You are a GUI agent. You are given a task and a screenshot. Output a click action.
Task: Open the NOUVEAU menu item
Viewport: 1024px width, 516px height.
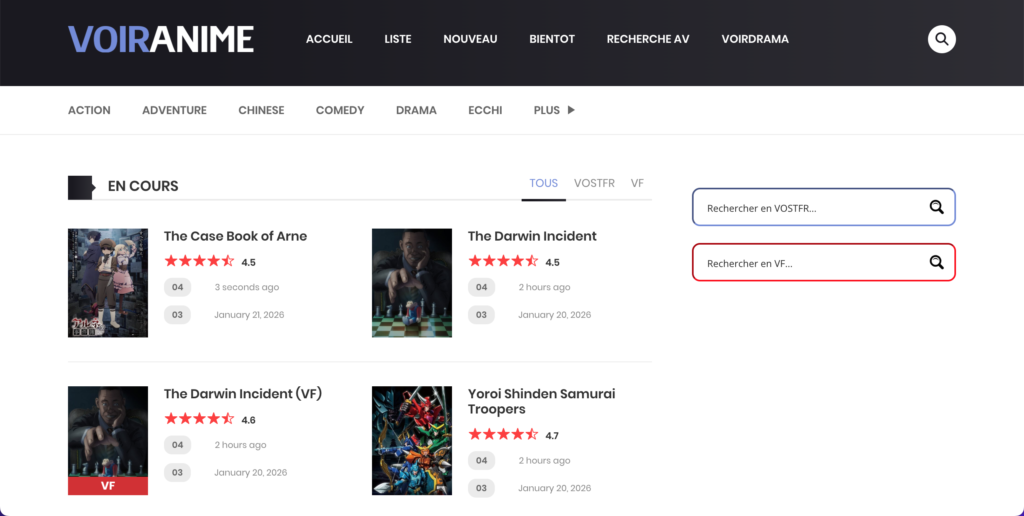click(x=470, y=39)
